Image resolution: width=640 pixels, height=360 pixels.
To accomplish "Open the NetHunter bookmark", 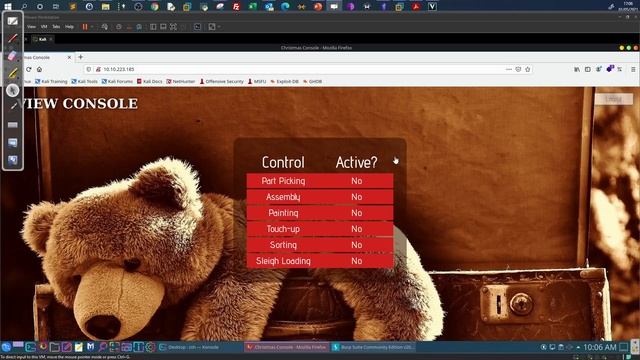I will [x=181, y=82].
